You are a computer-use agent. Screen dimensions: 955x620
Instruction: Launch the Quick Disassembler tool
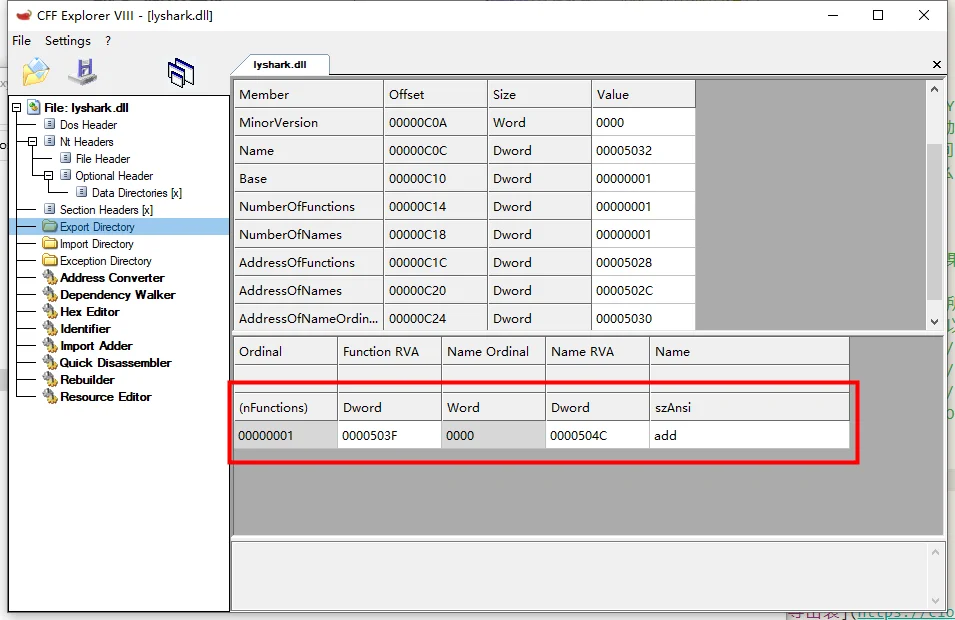tap(115, 363)
